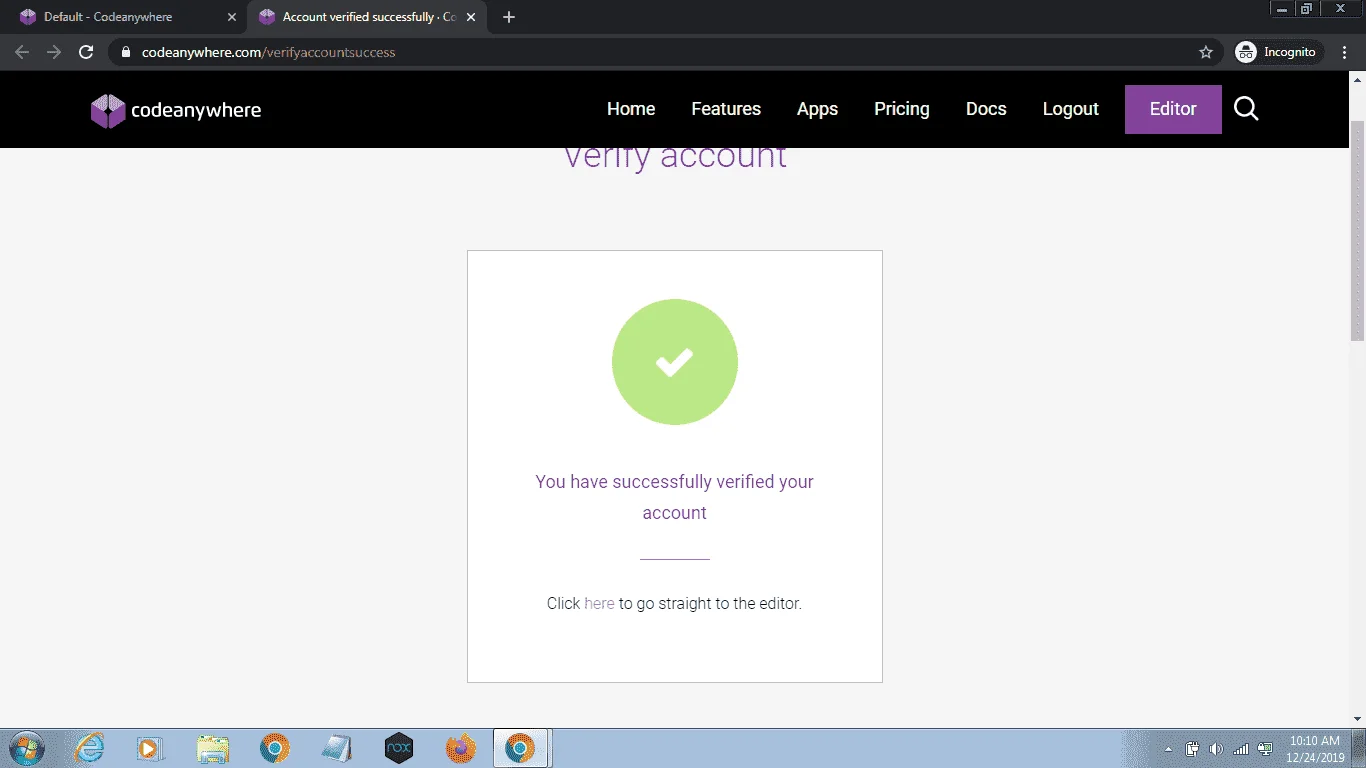Click the volume speaker tray icon

[x=1216, y=749]
